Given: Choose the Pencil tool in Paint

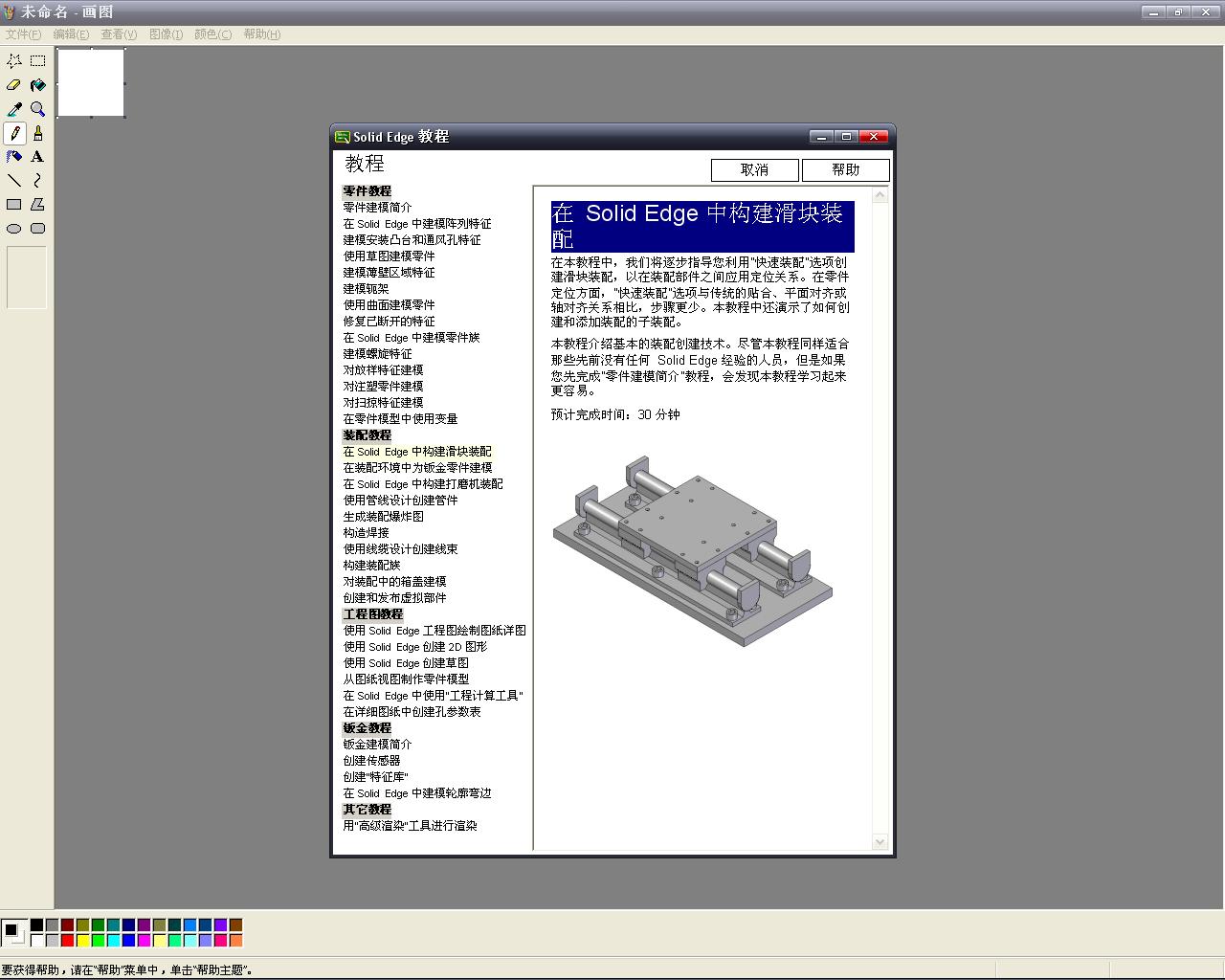Looking at the screenshot, I should click(x=14, y=133).
